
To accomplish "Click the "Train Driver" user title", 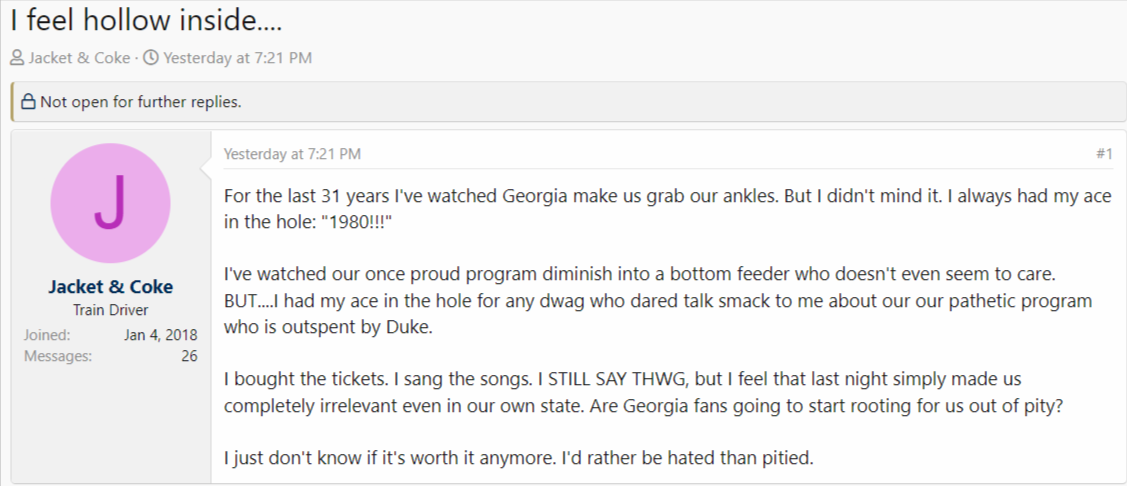I will (x=110, y=310).
